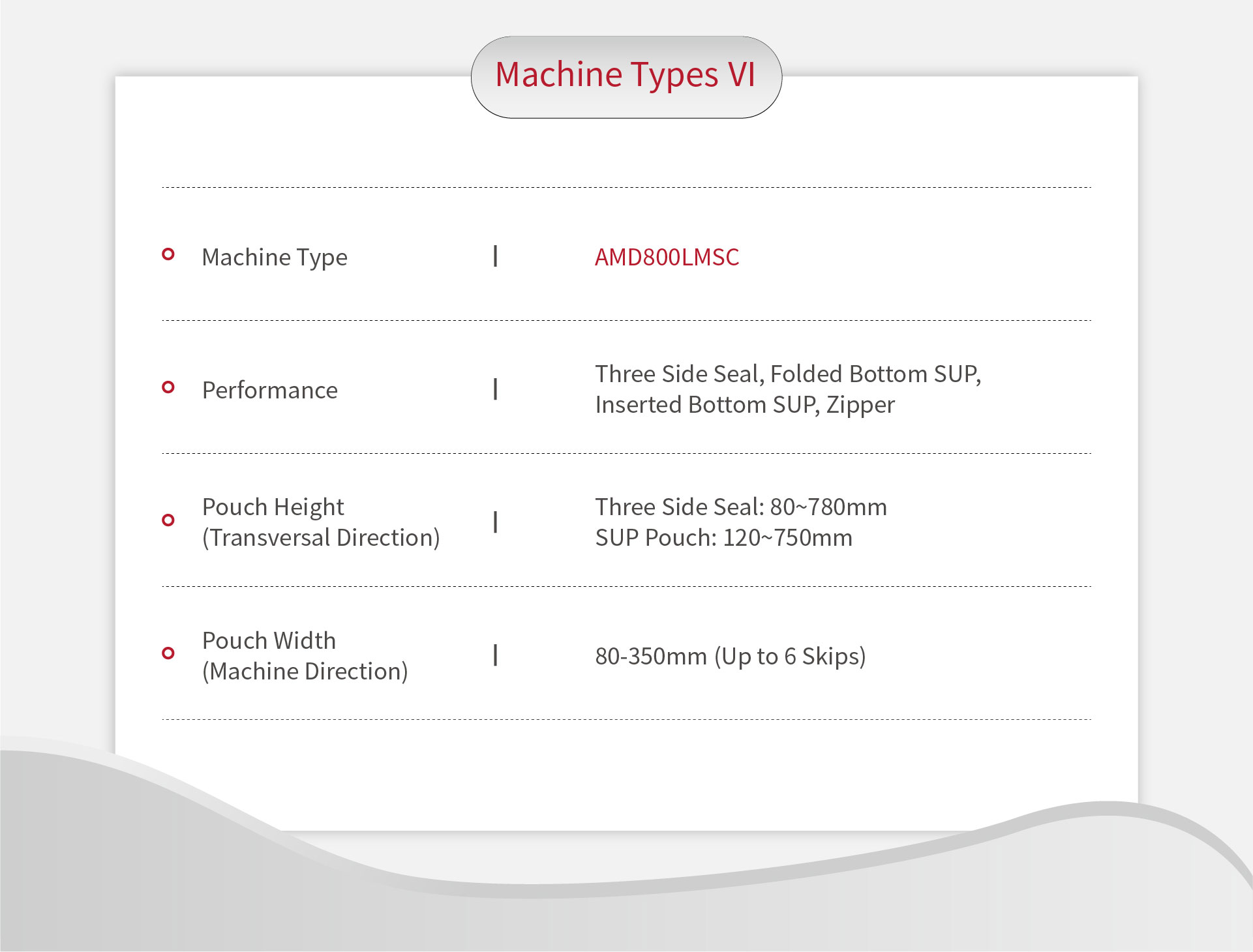Click the 80-350mm (Up to 6 Skips) value
This screenshot has width=1253, height=952.
point(731,657)
